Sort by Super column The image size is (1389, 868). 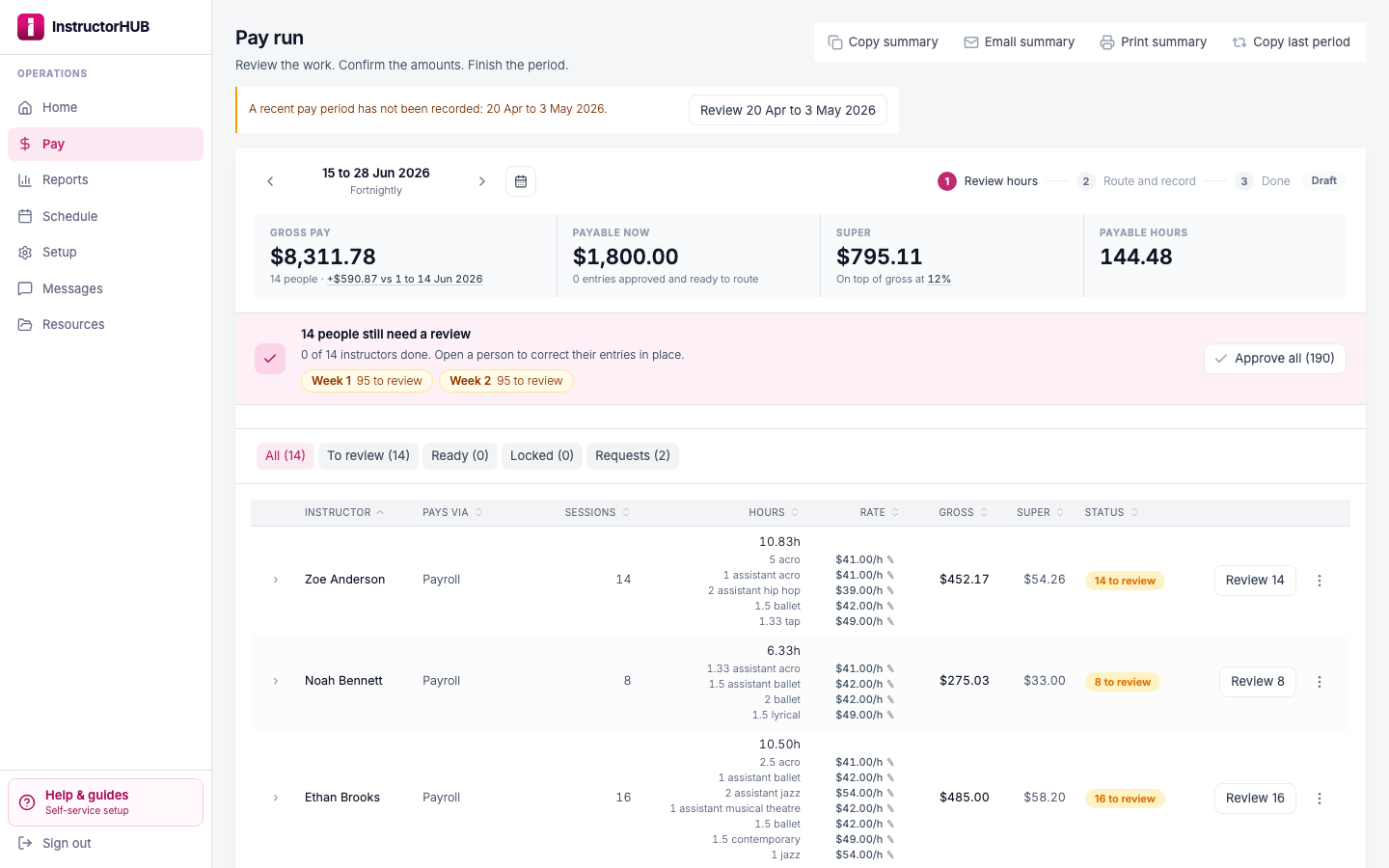coord(1040,513)
